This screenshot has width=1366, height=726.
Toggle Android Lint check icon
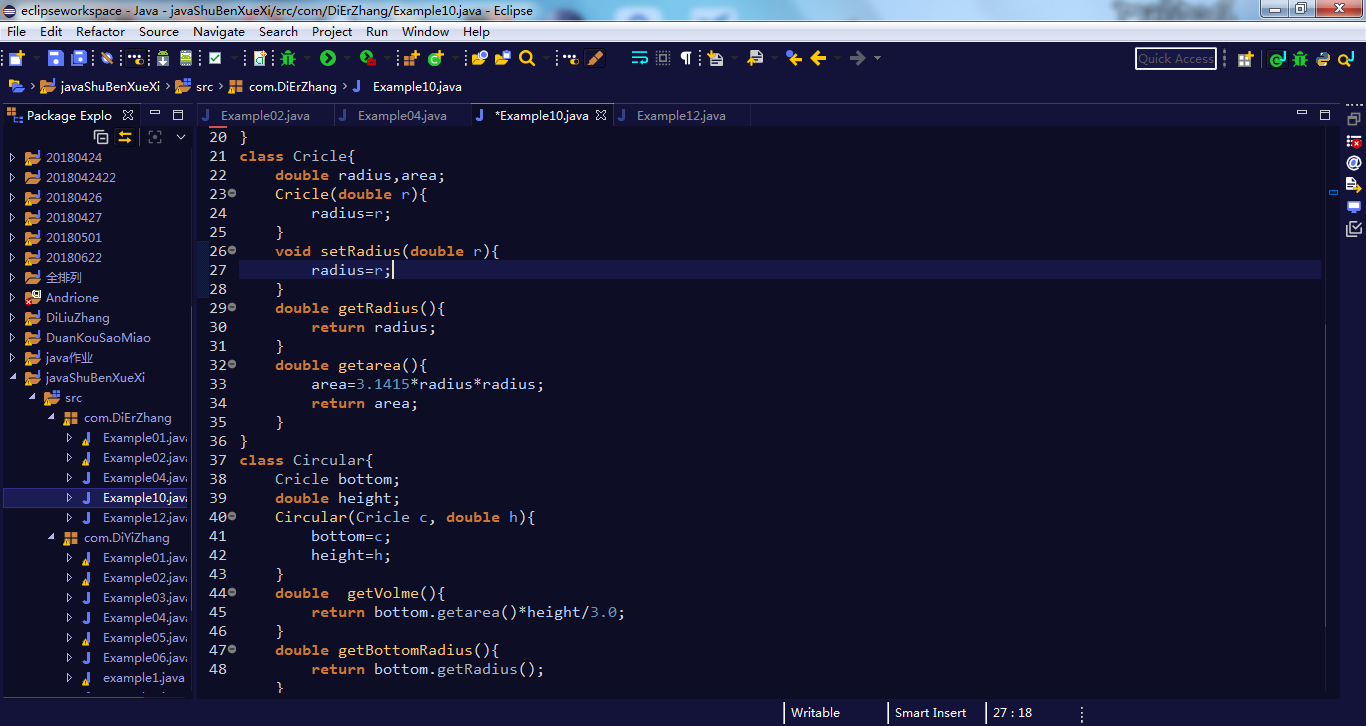click(215, 58)
